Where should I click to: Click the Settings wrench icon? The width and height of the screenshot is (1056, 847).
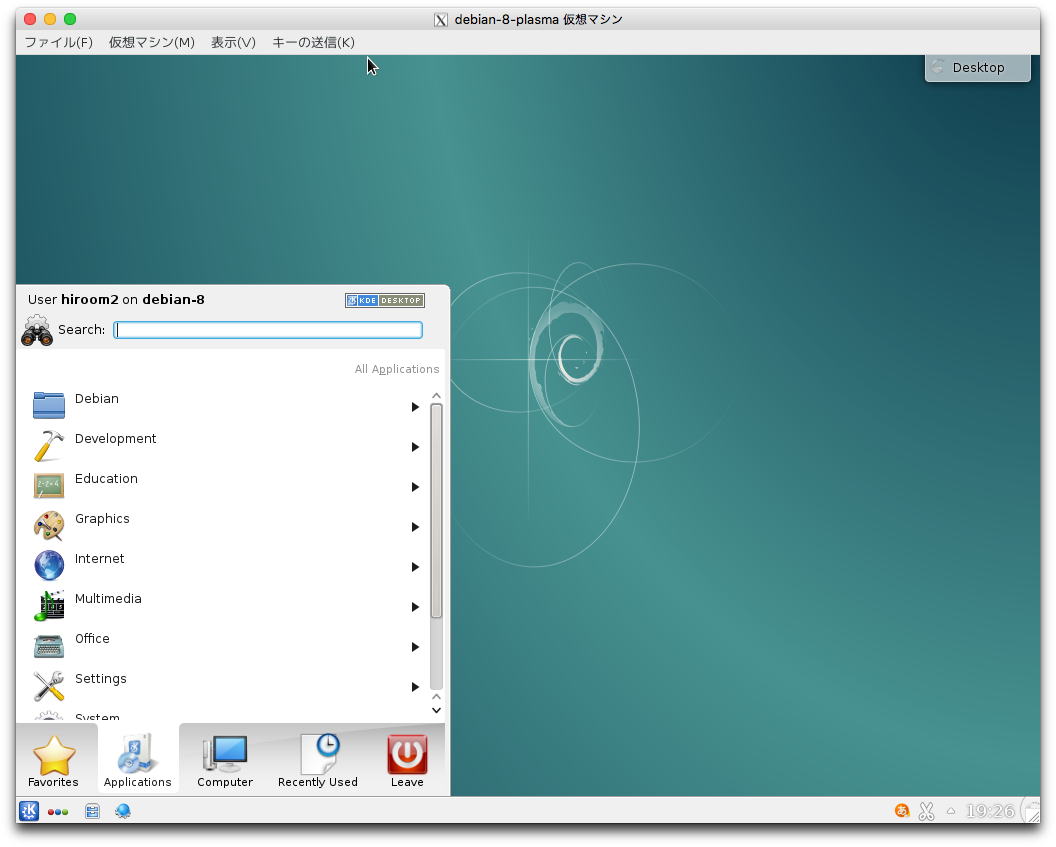[x=48, y=685]
